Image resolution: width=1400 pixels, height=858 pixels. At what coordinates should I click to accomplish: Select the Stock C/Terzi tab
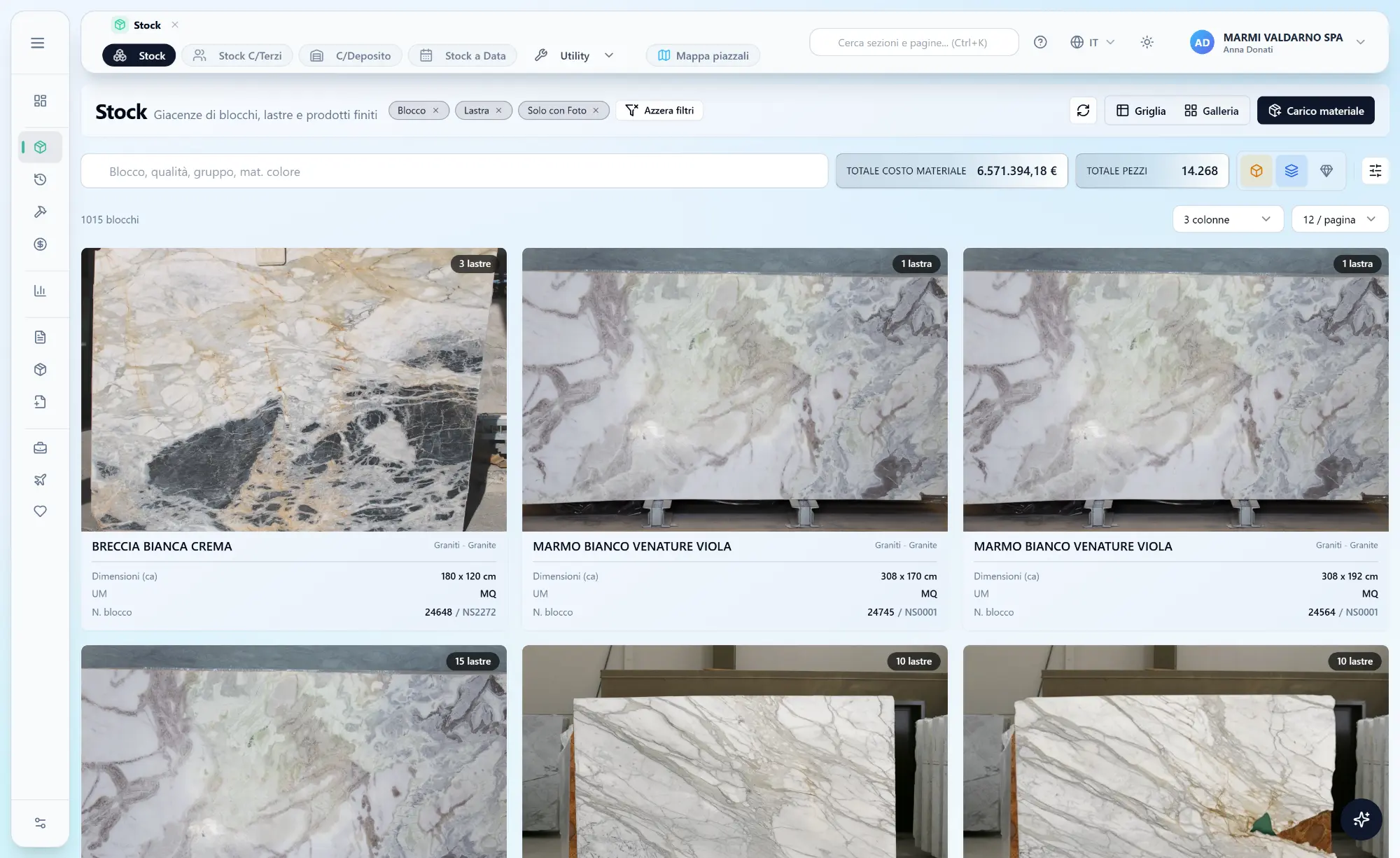coord(239,55)
